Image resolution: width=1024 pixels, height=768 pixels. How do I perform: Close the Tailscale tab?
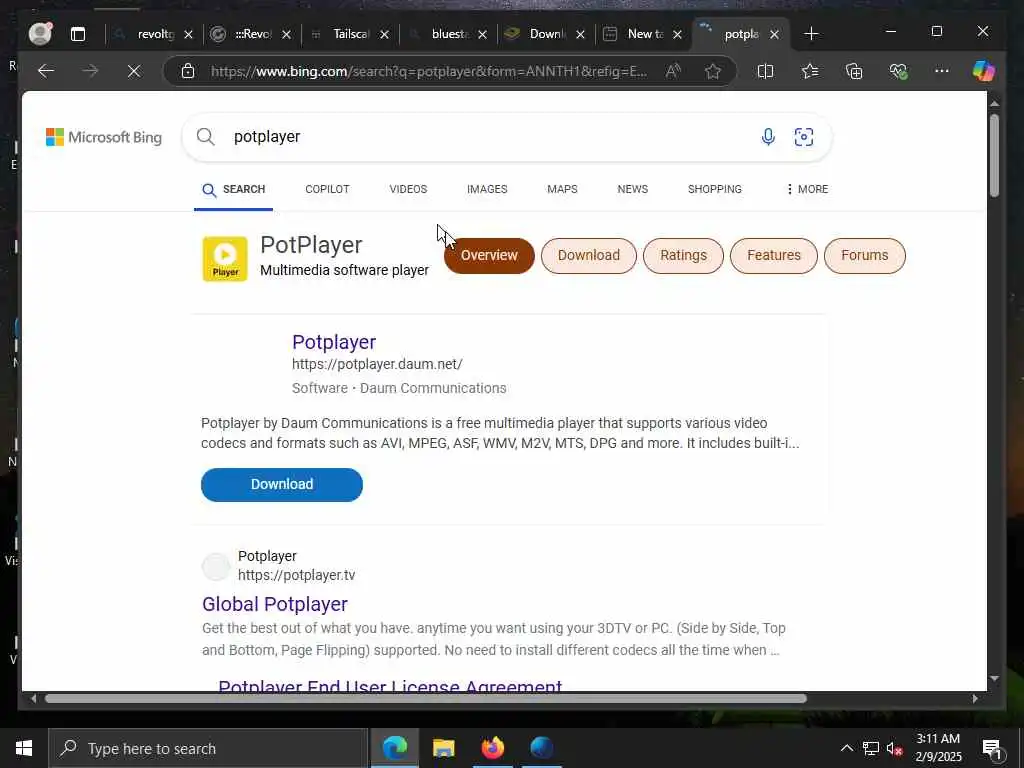[x=385, y=35]
